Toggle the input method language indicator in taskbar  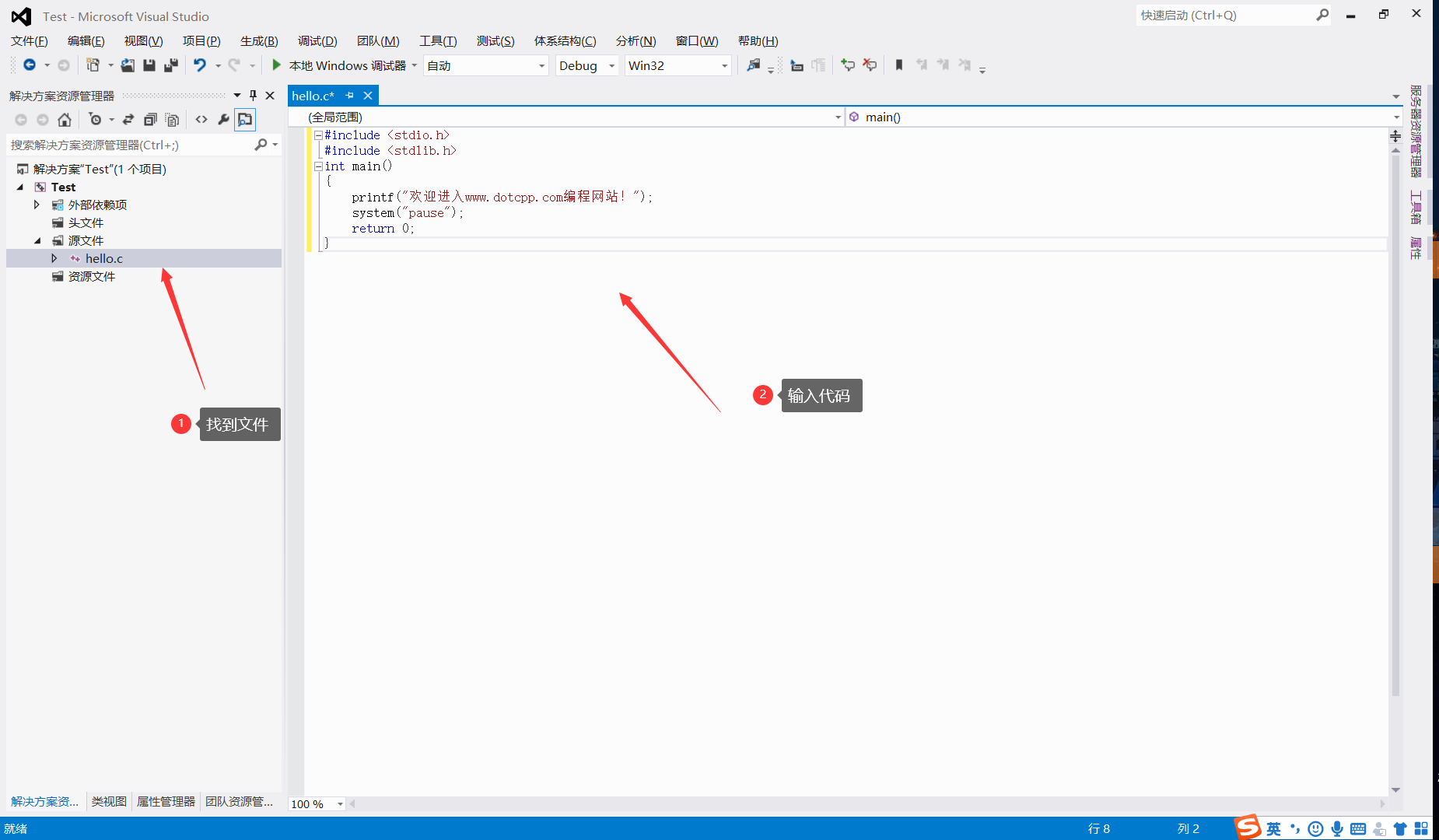point(1273,828)
